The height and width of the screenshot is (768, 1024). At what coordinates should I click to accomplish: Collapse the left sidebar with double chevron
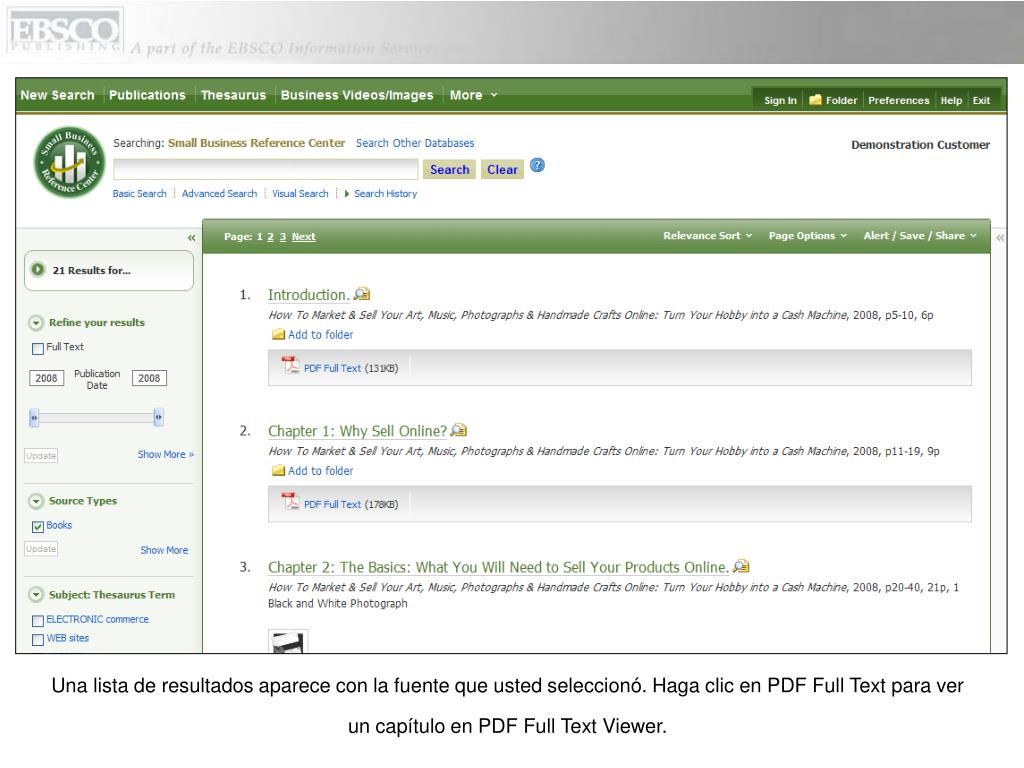(191, 238)
